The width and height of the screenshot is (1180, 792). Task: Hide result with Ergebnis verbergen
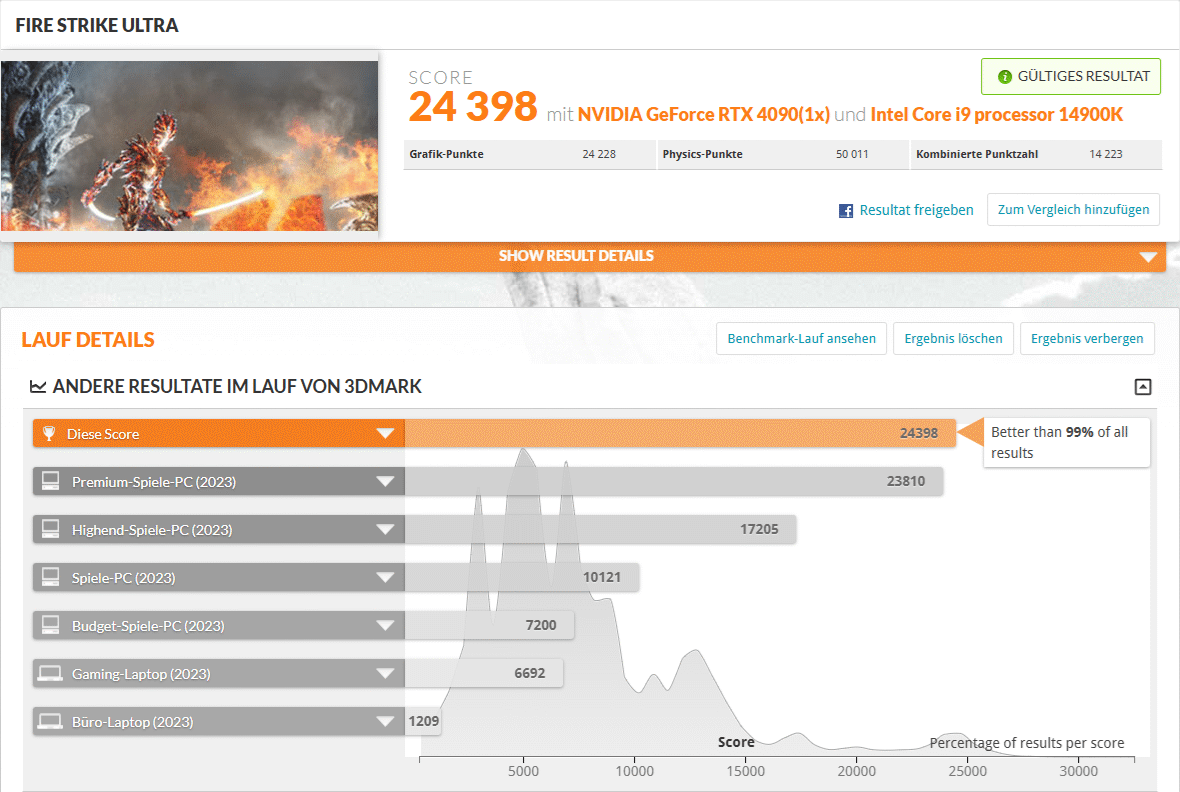coord(1087,339)
